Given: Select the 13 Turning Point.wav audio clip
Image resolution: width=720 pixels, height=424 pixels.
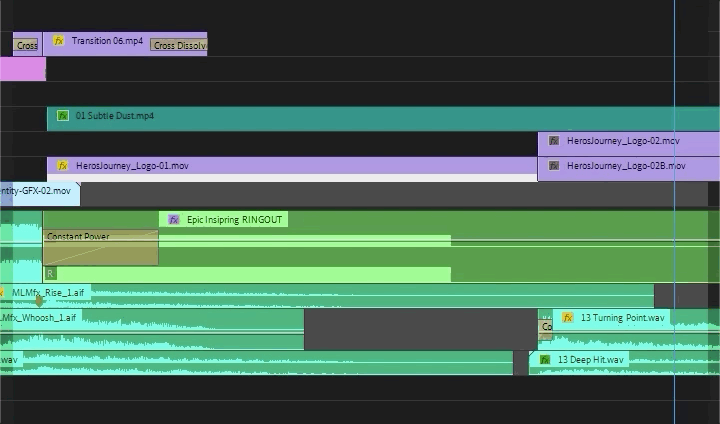Looking at the screenshot, I should [x=629, y=329].
